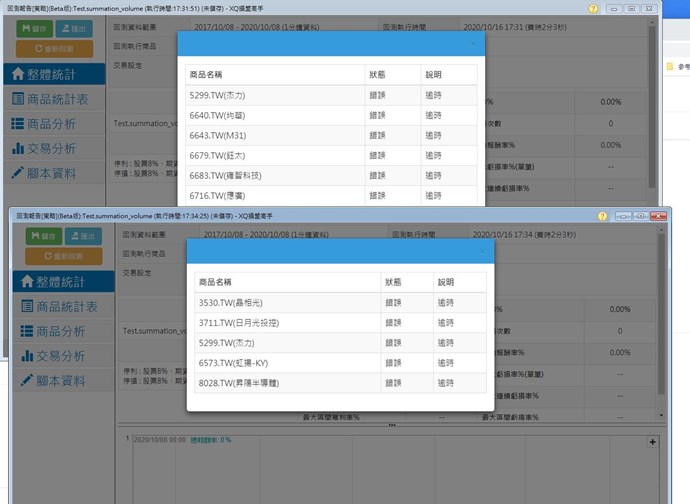Select row 8028.TW in front dialog
This screenshot has height=504, width=690.
(x=341, y=383)
